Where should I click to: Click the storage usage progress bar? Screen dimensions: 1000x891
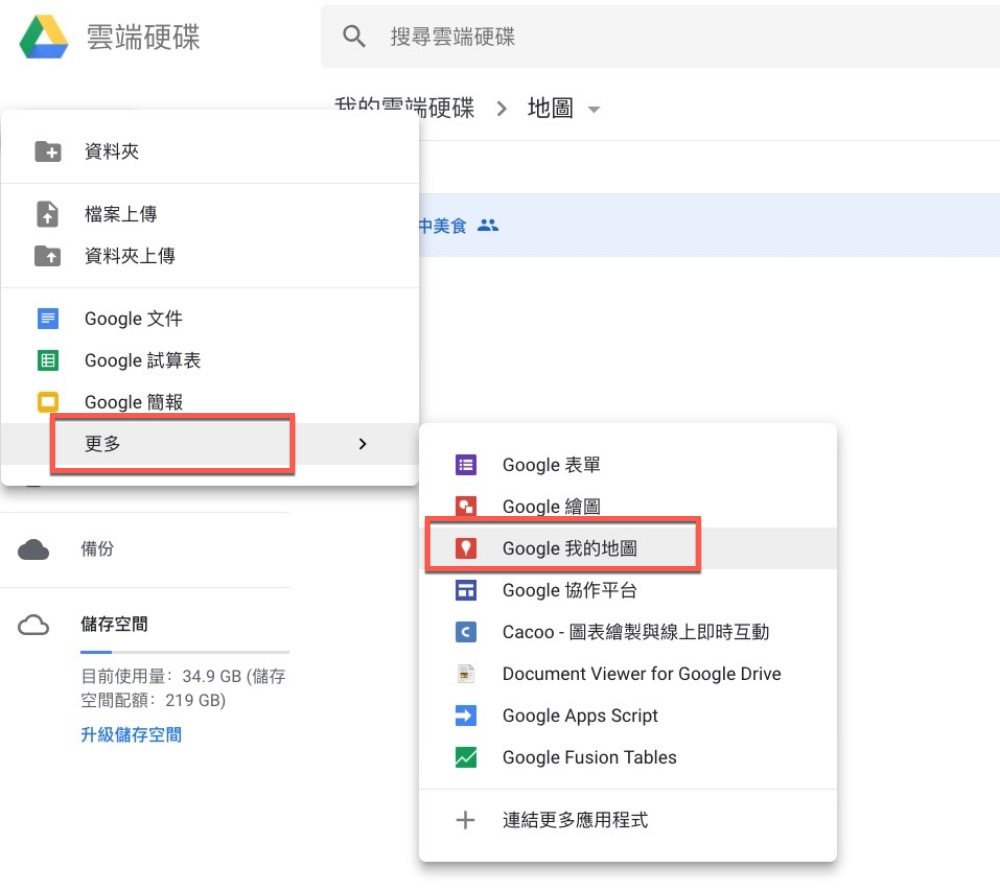[x=185, y=652]
